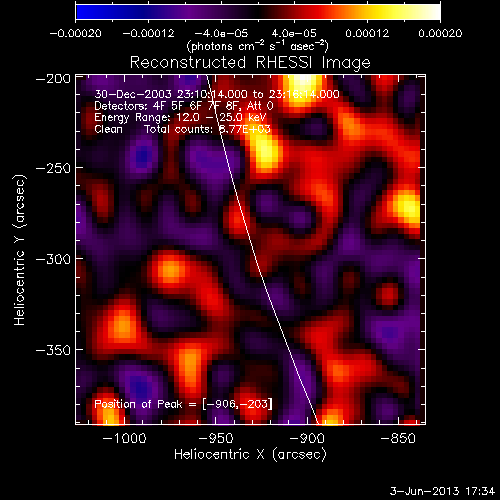Click the 'Total counts: 6.77E+03' text
Viewport: 500px width, 500px height.
pos(207,129)
